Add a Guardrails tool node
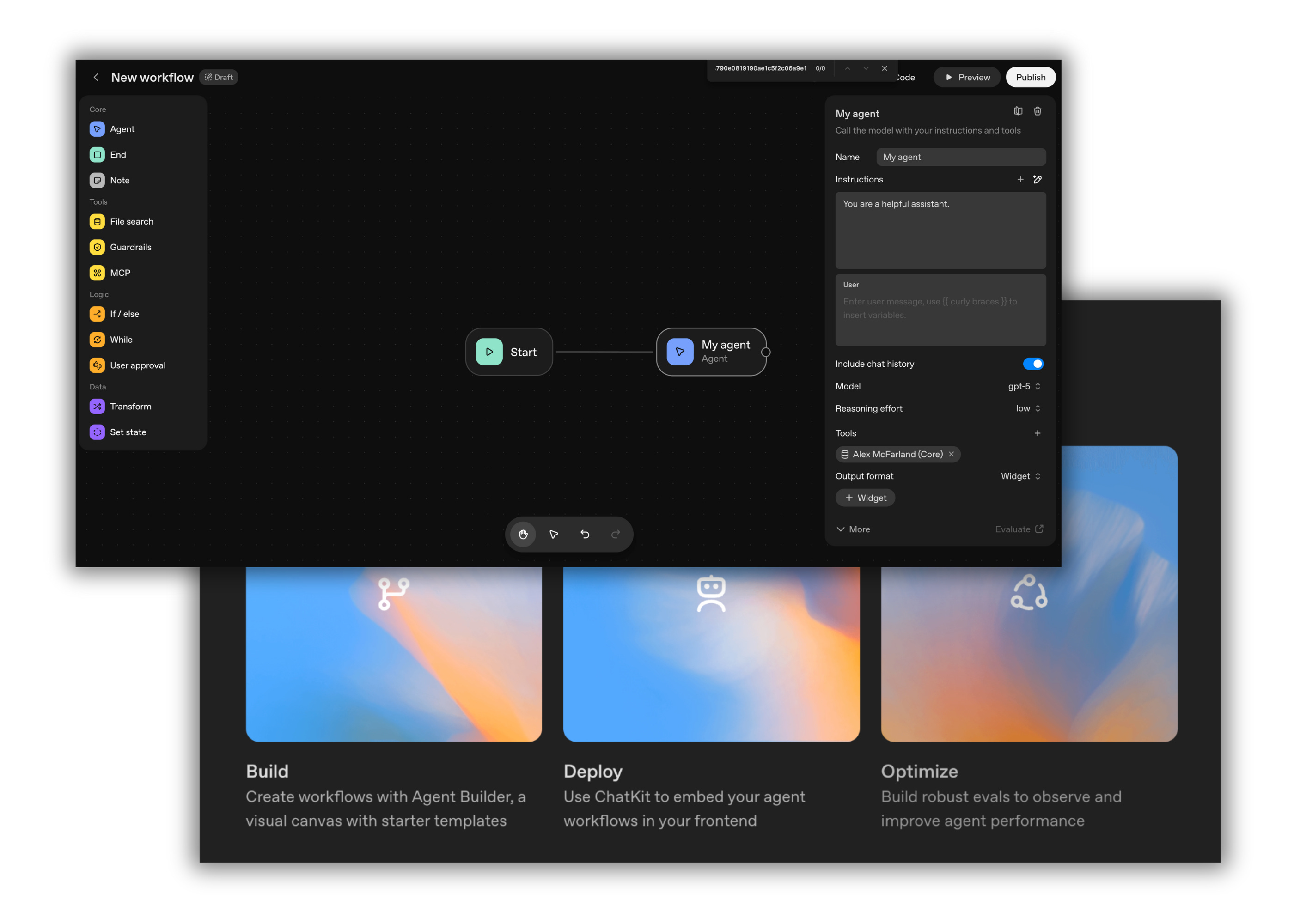1294x924 pixels. coord(130,247)
